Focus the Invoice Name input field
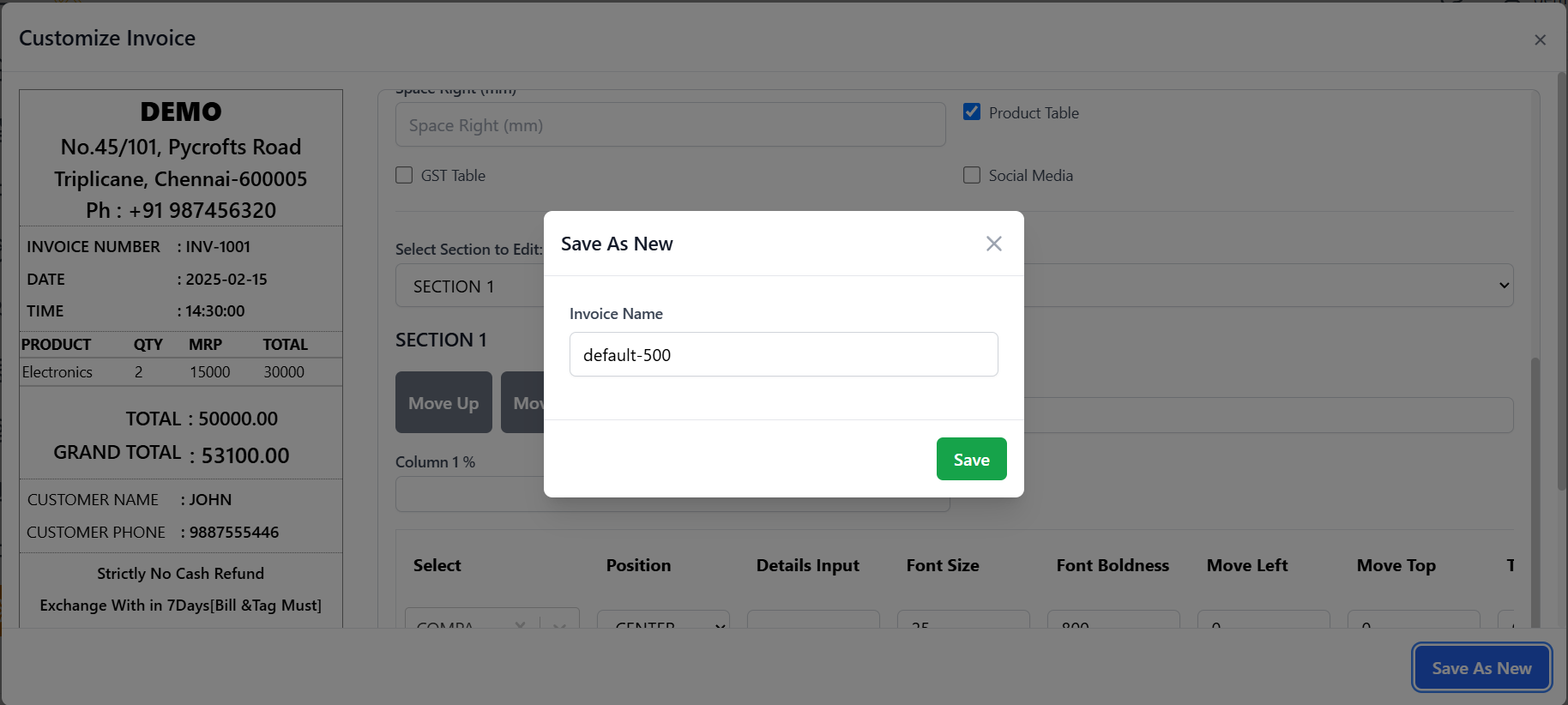 point(783,354)
